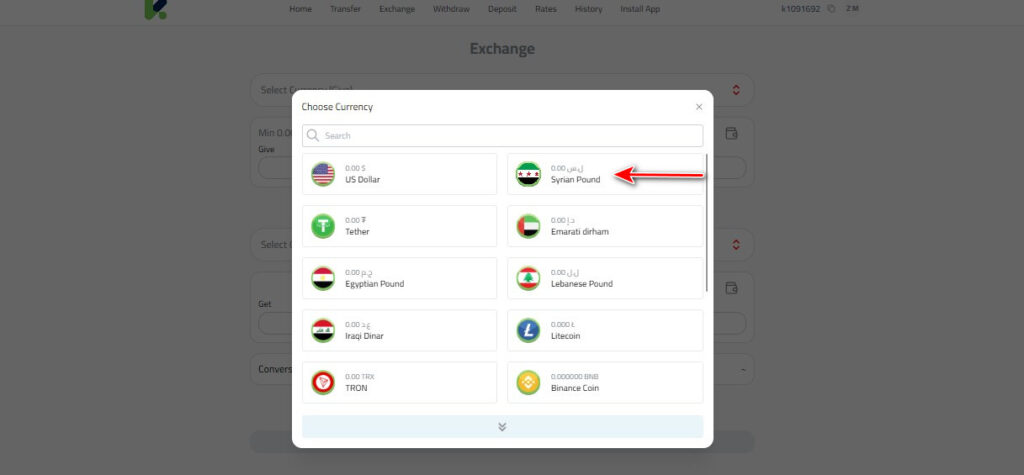This screenshot has height=475, width=1024.
Task: Open the second Select Currency dropdown arrows
Action: (x=736, y=244)
